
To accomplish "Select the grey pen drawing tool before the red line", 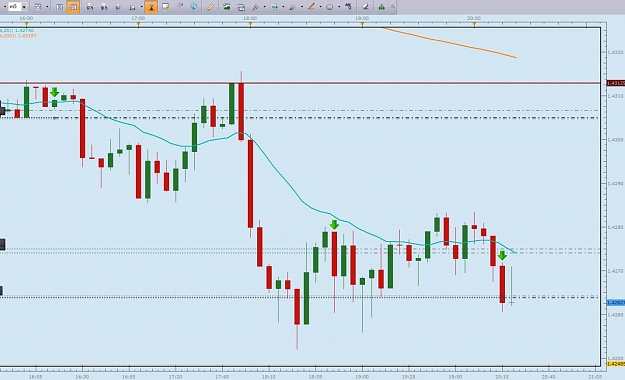I will coord(293,7).
